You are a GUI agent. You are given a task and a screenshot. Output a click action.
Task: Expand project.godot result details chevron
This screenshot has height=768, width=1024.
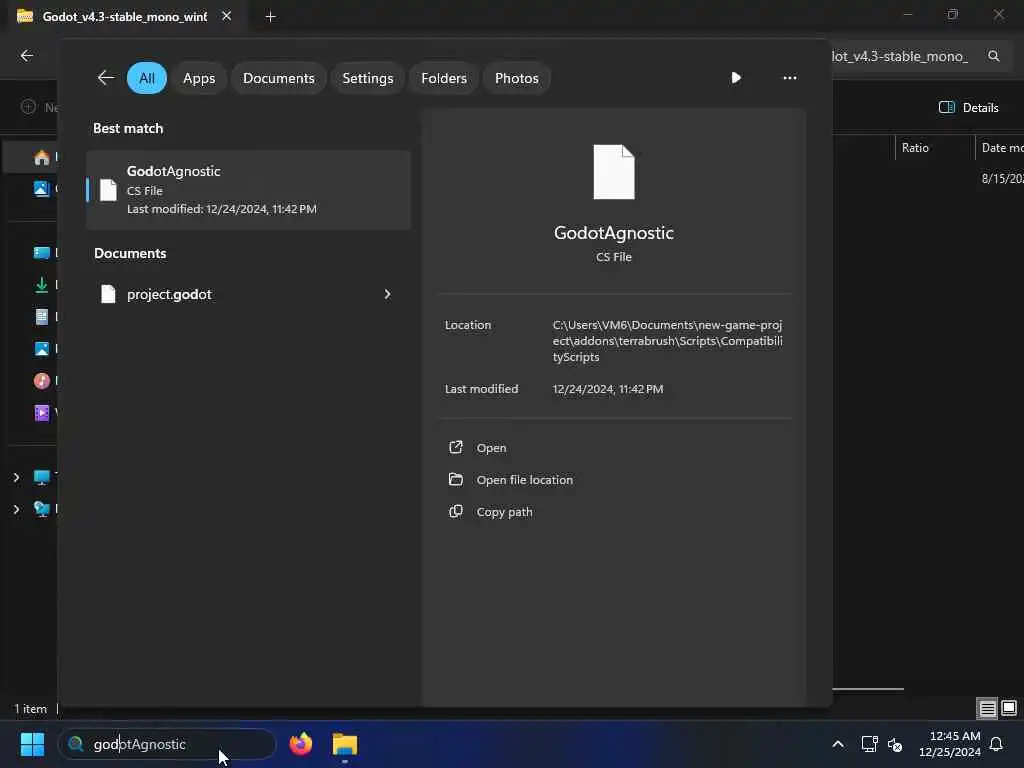tap(387, 295)
